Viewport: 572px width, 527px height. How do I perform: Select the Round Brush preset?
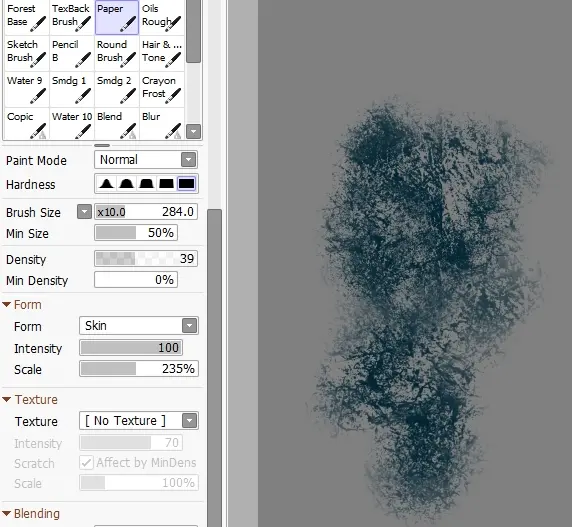tap(117, 53)
